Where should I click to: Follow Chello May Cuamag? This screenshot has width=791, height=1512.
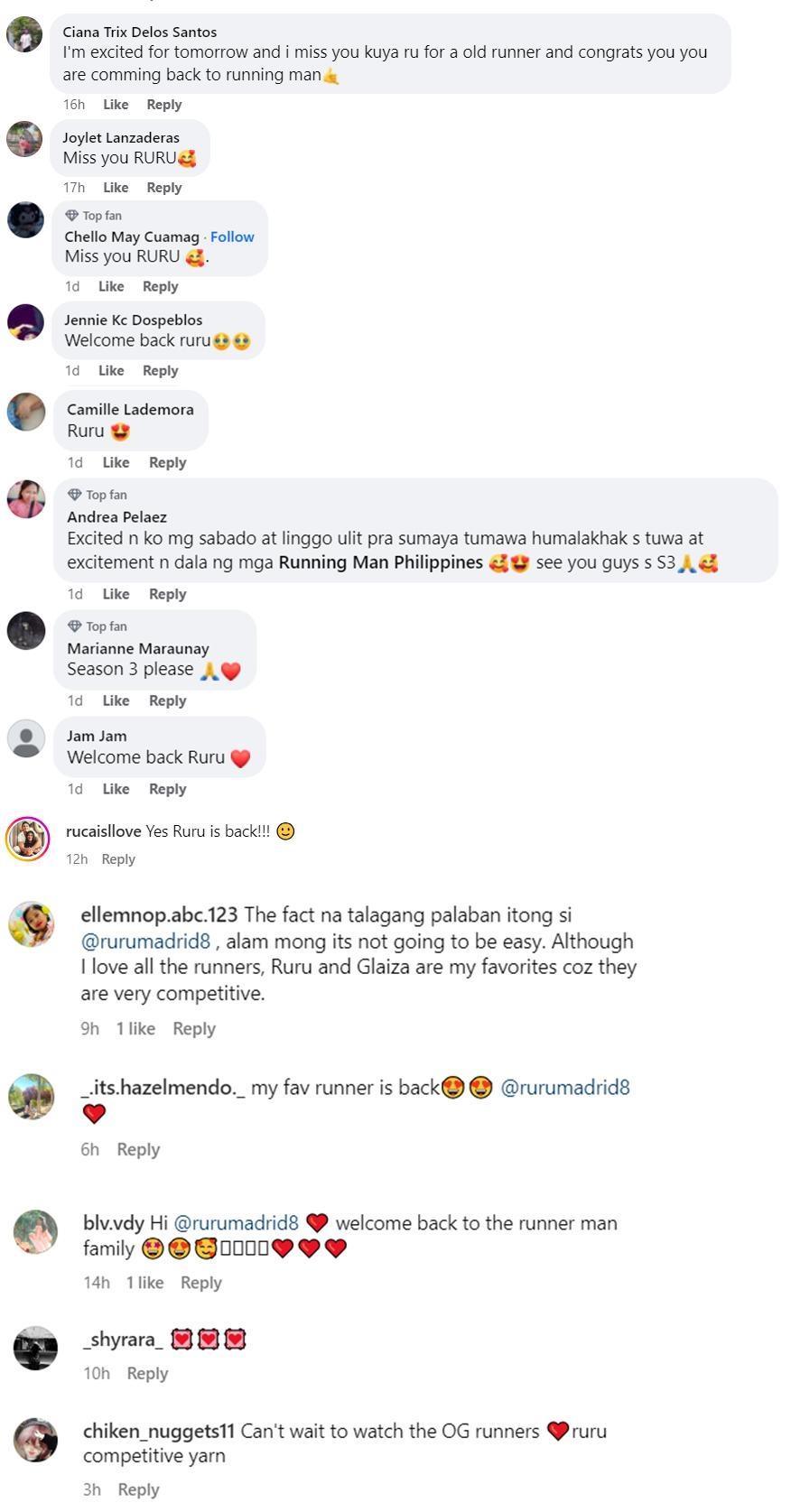tap(232, 237)
